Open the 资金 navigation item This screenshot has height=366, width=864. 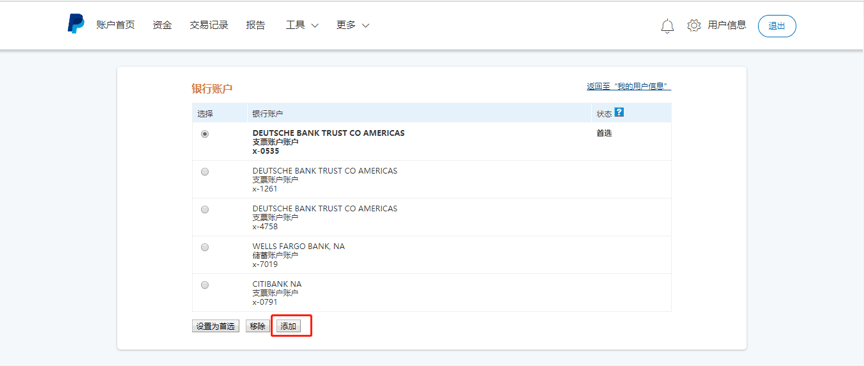click(162, 25)
